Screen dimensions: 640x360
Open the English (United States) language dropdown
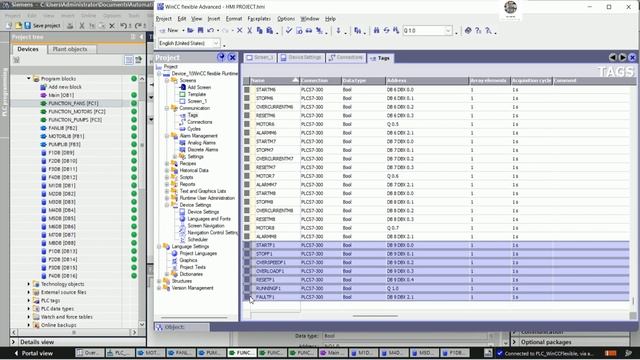216,43
